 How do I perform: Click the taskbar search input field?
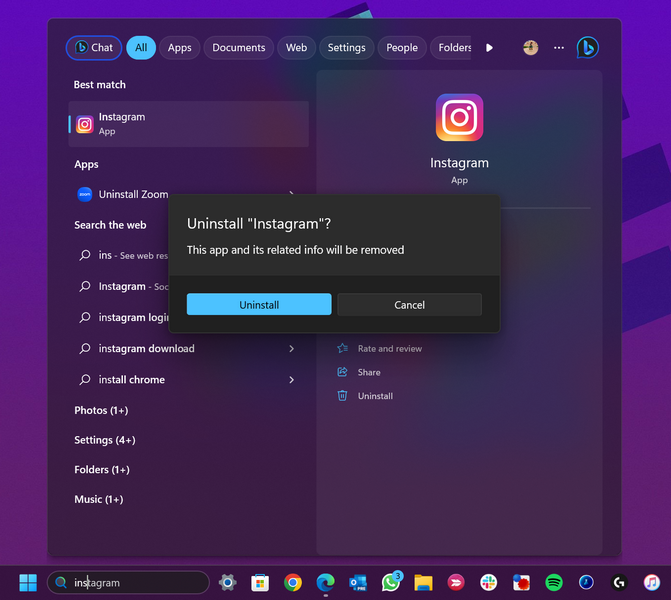[128, 583]
